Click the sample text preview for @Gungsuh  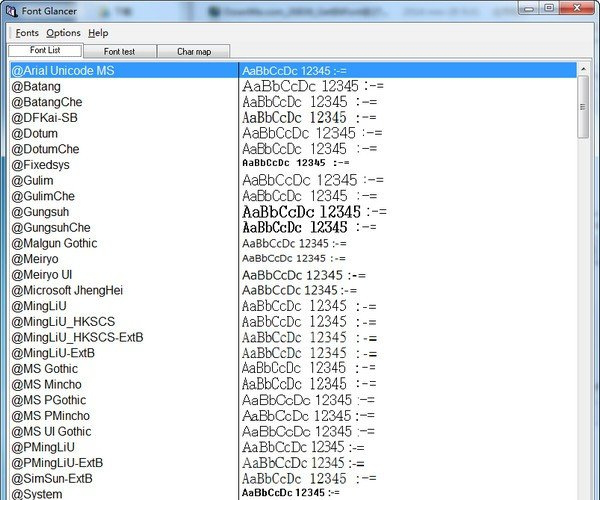[314, 212]
